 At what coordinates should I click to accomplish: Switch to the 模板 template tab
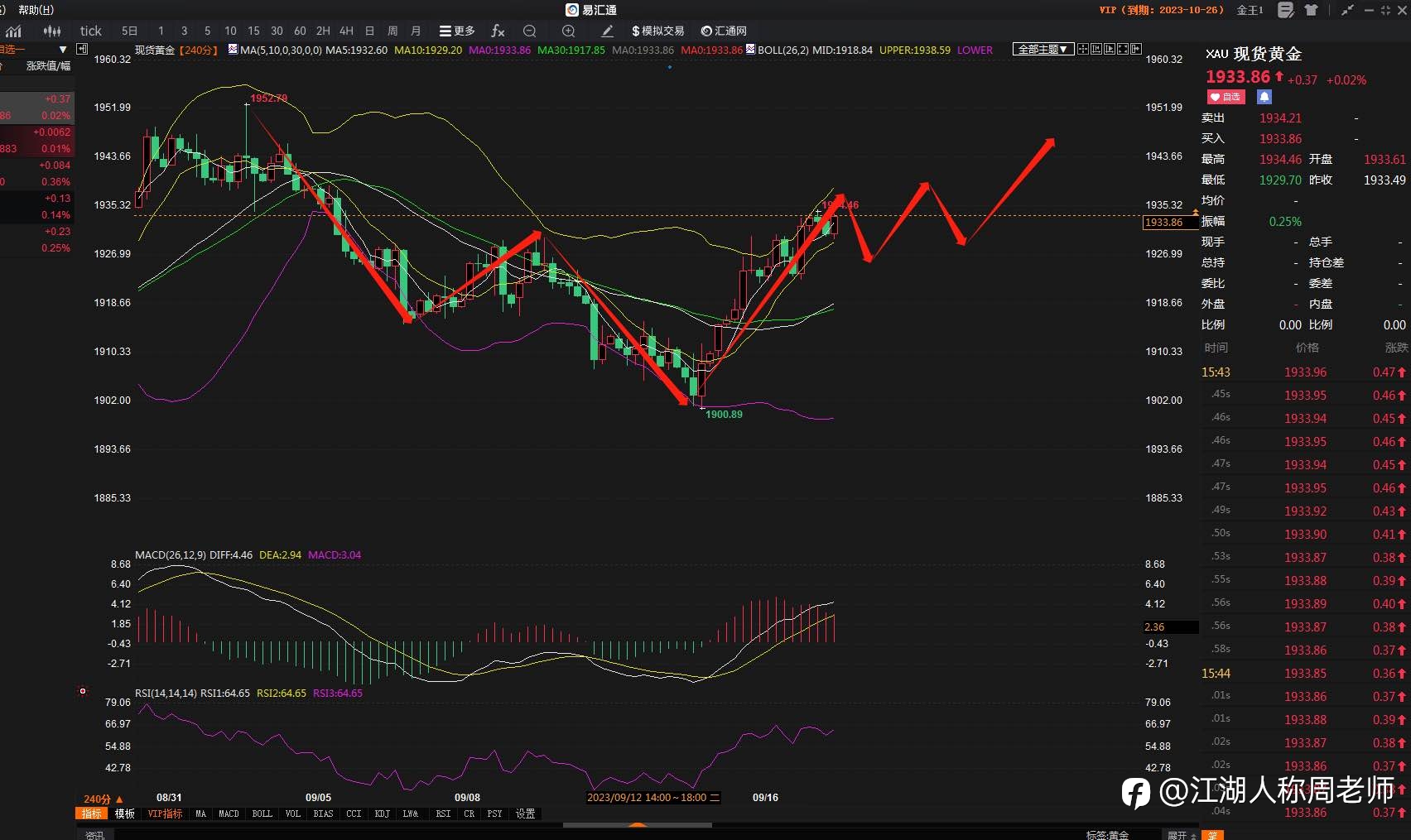pos(125,814)
